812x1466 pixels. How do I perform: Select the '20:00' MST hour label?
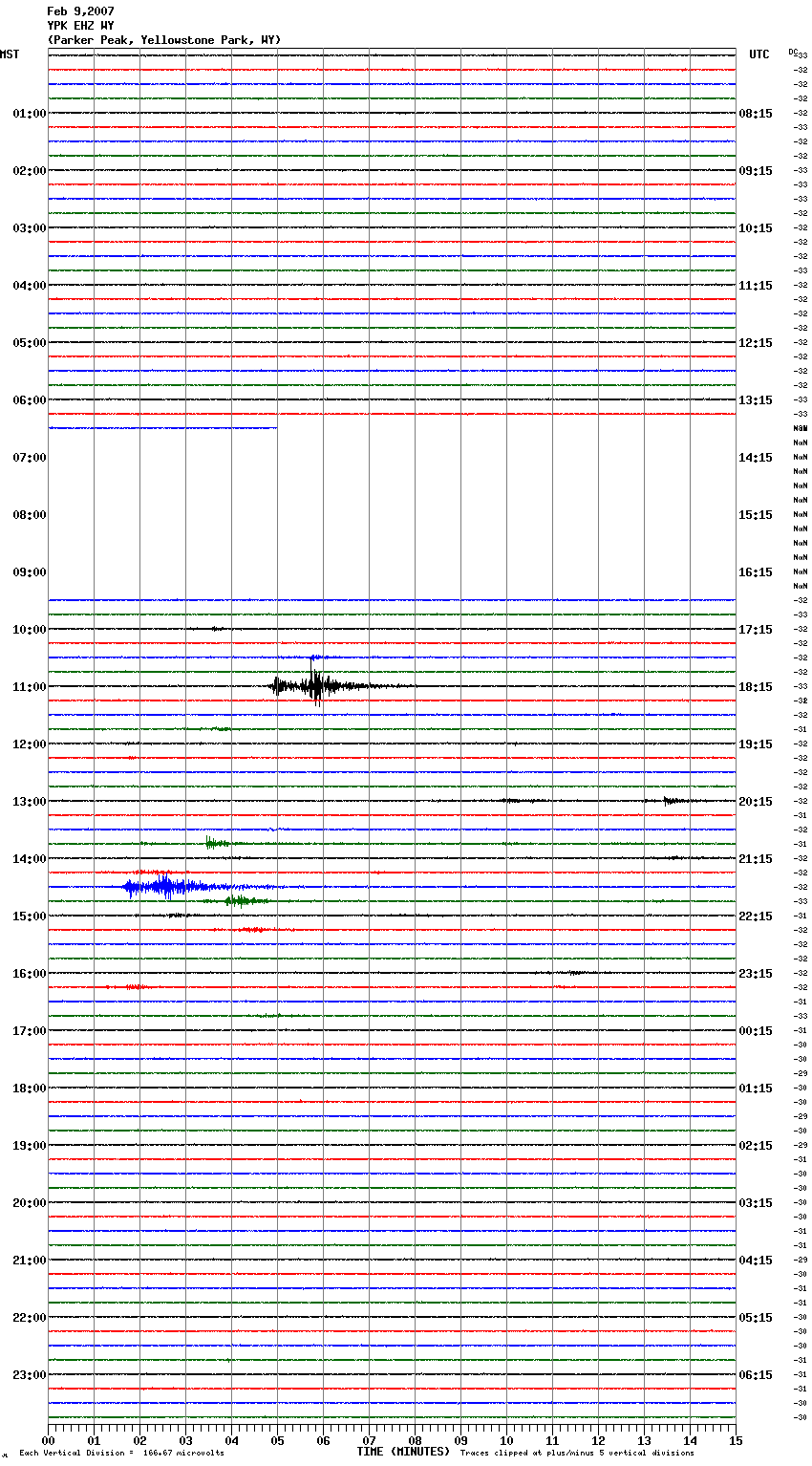click(30, 1203)
